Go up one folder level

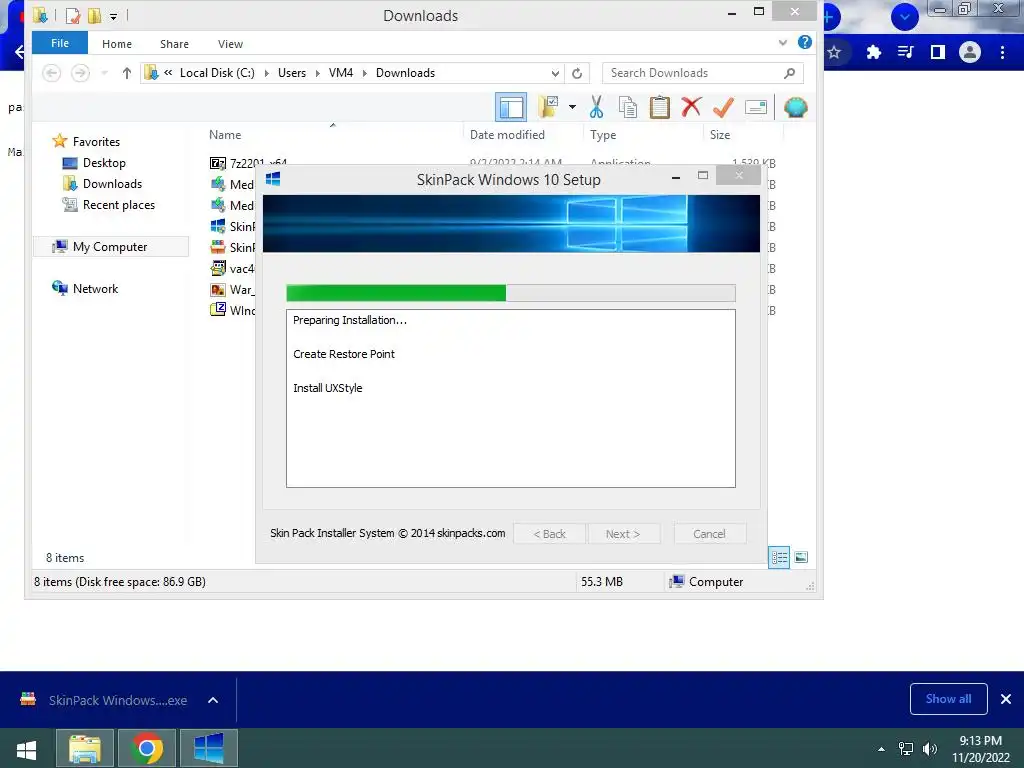[x=127, y=73]
